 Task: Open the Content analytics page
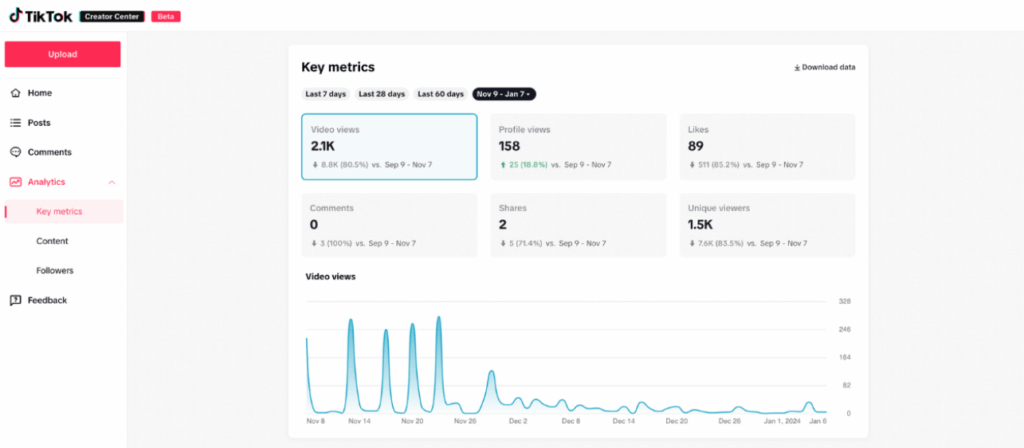52,241
